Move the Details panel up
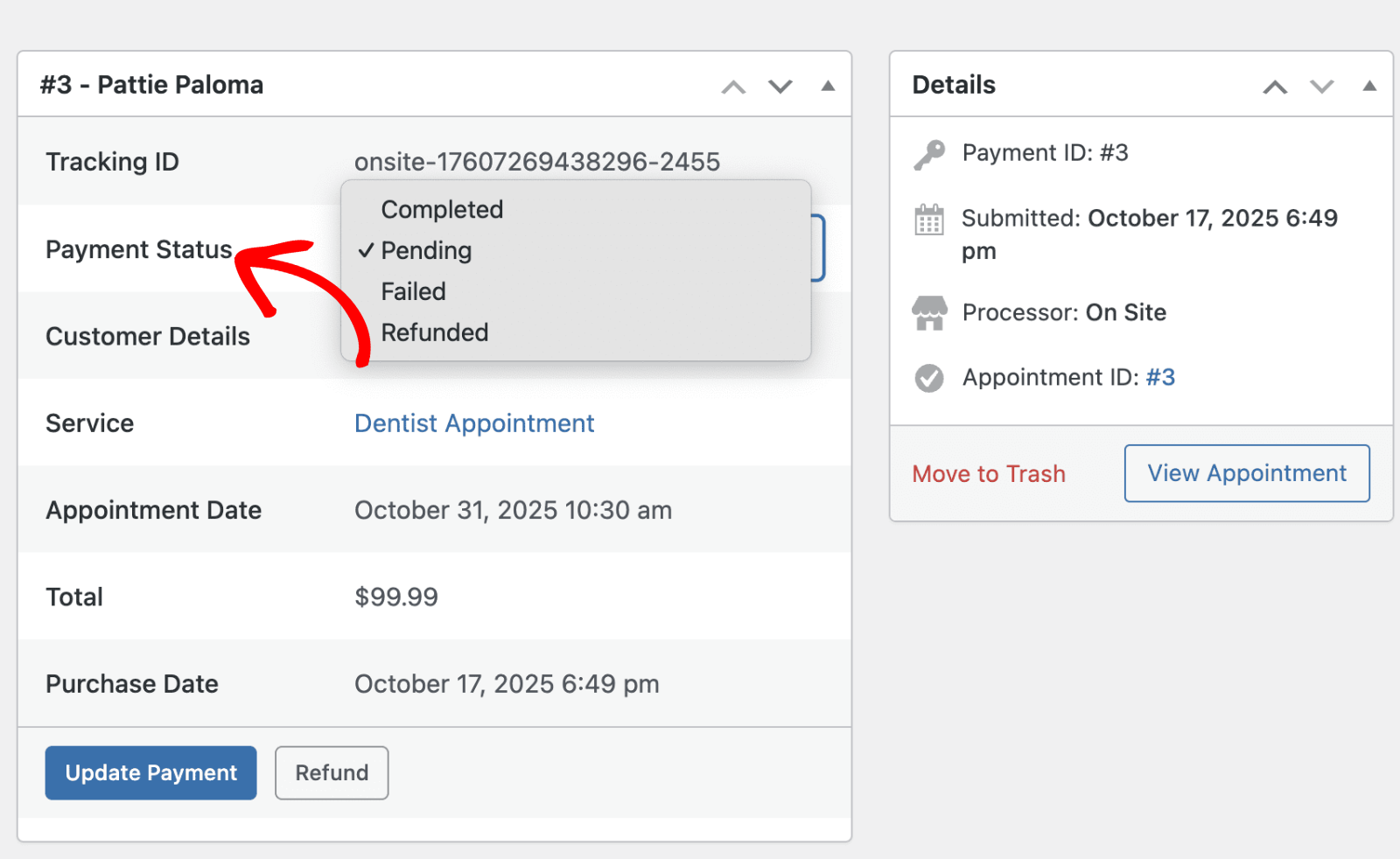This screenshot has width=1400, height=859. [1275, 86]
